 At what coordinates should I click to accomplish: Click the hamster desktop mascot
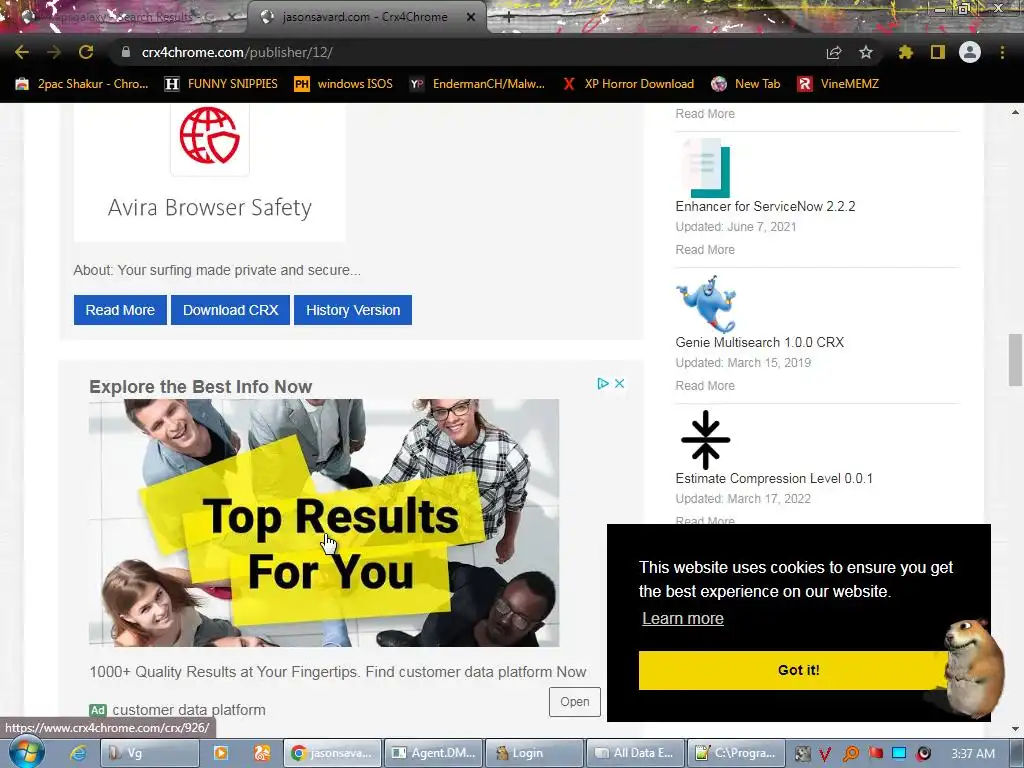coord(972,667)
